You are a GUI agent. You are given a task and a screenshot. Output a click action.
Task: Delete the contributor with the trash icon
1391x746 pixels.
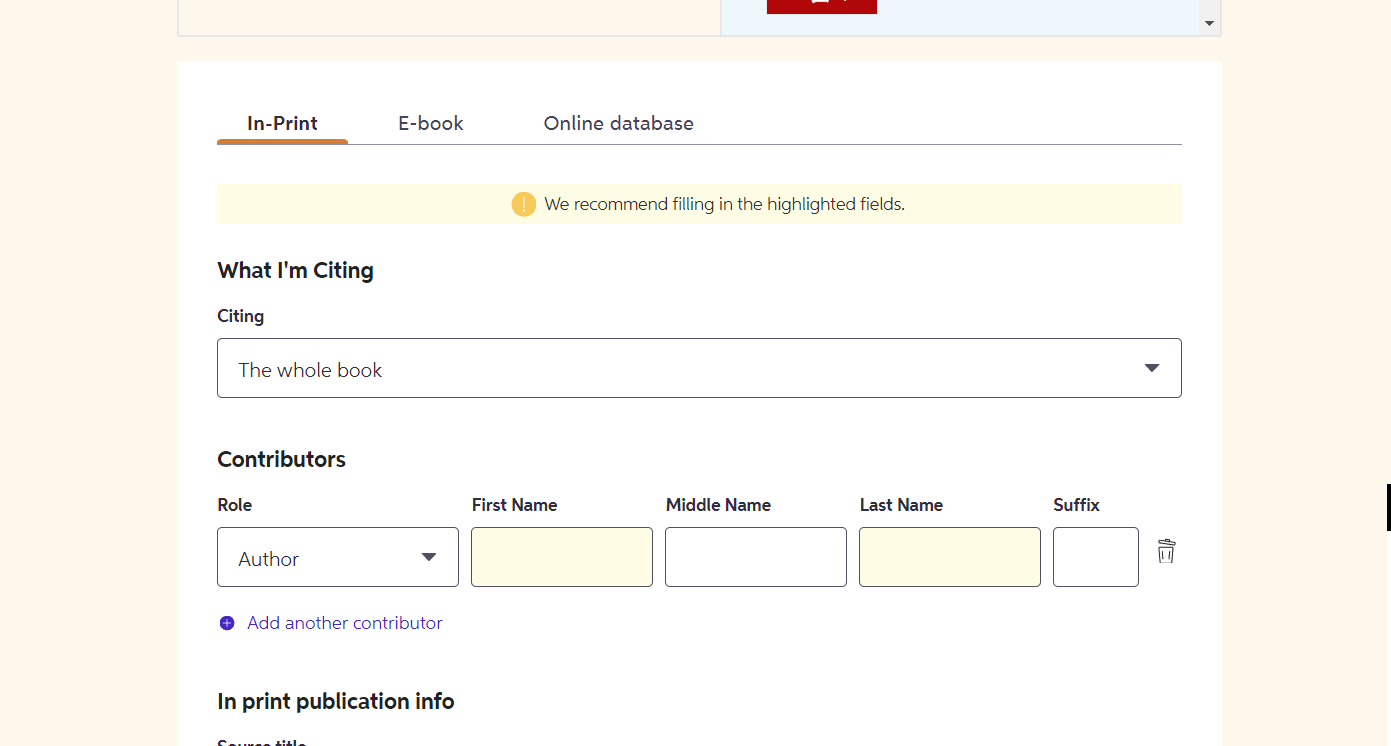click(x=1166, y=551)
